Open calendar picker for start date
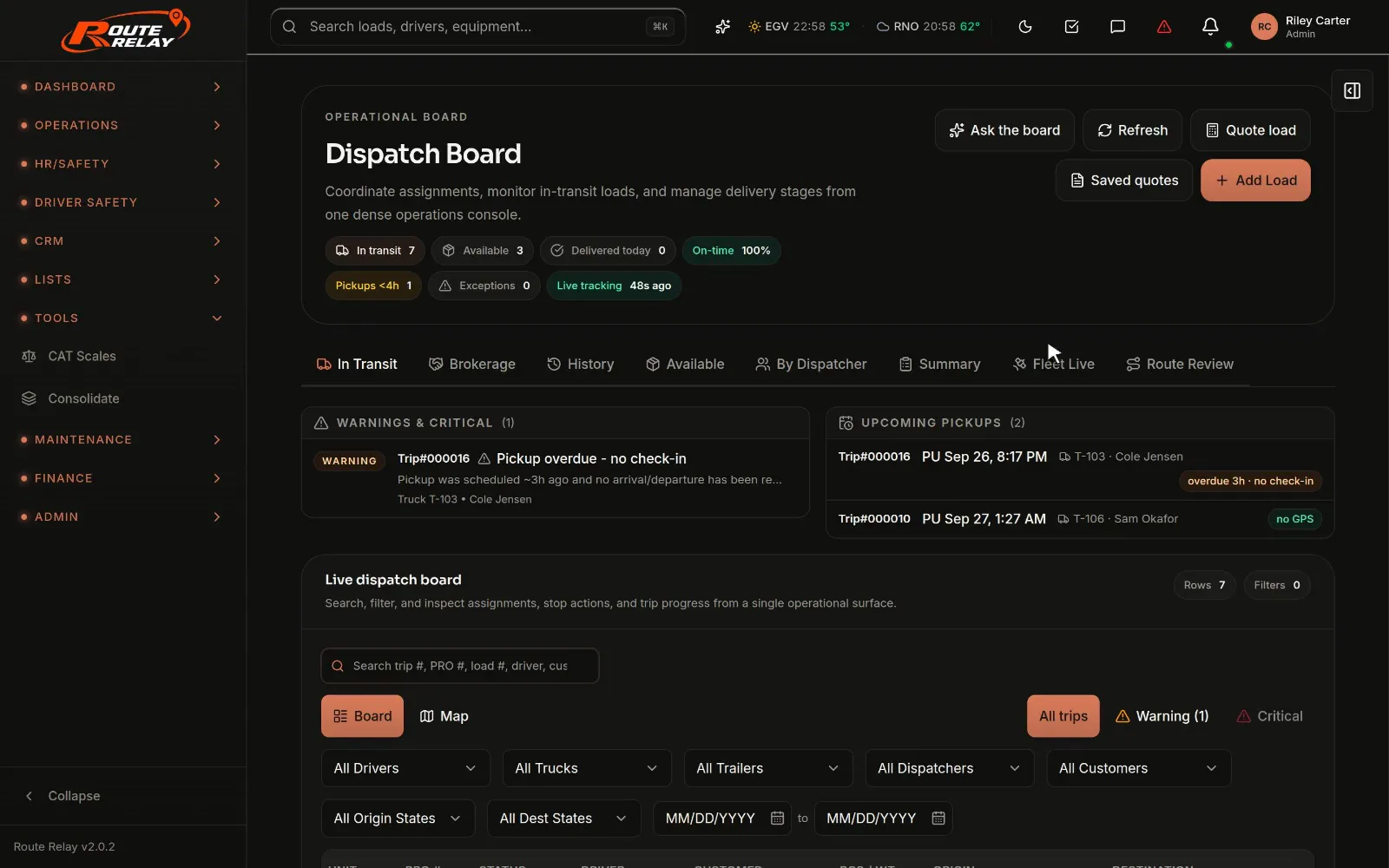1389x868 pixels. [778, 819]
